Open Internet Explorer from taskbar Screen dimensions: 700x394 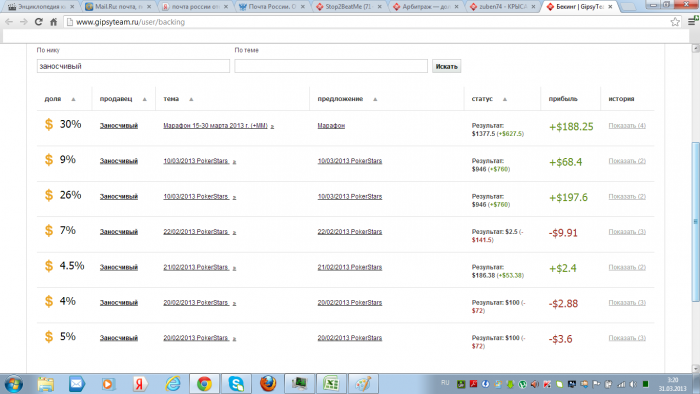172,384
